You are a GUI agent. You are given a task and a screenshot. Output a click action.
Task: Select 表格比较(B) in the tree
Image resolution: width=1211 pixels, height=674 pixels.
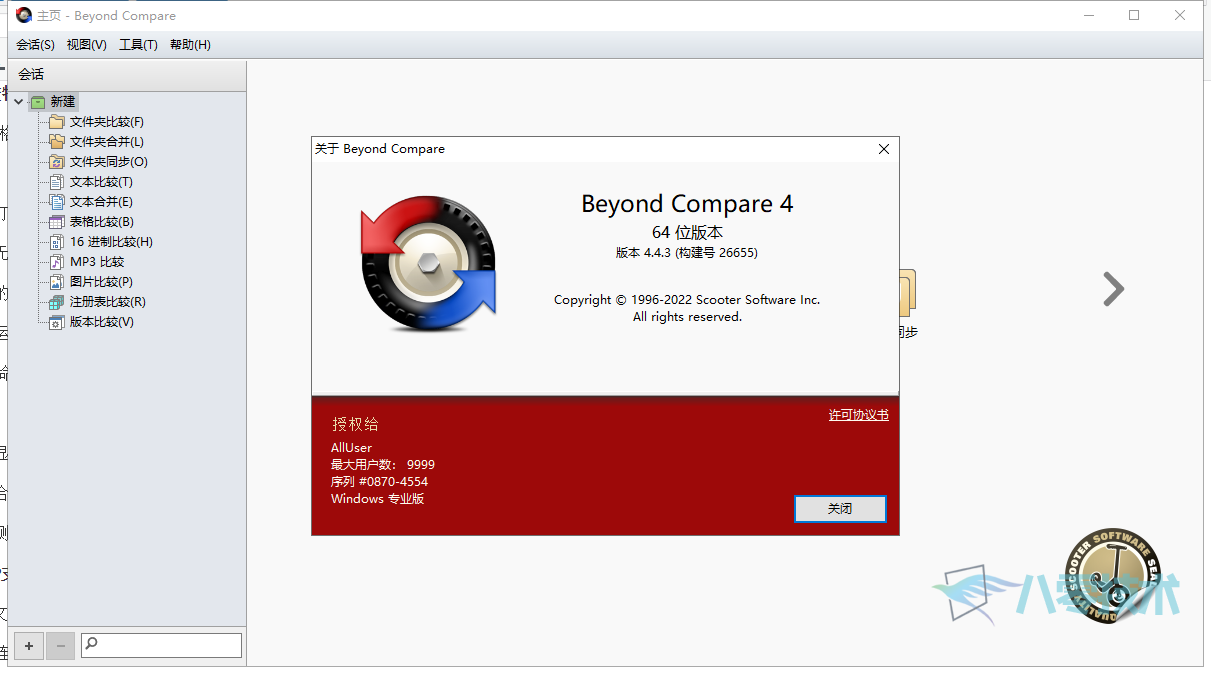click(x=102, y=222)
